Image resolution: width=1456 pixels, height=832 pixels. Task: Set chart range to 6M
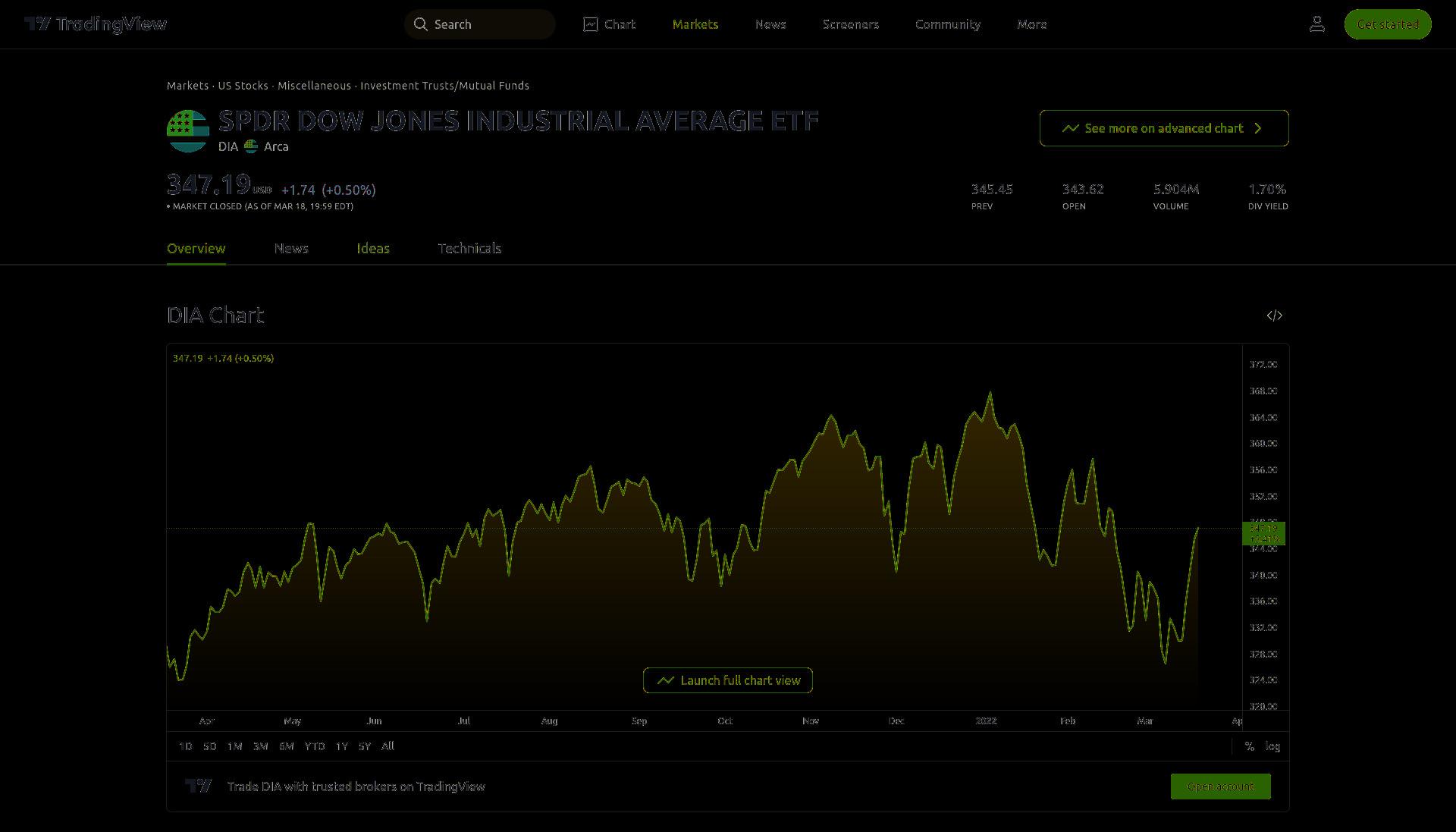(x=286, y=746)
